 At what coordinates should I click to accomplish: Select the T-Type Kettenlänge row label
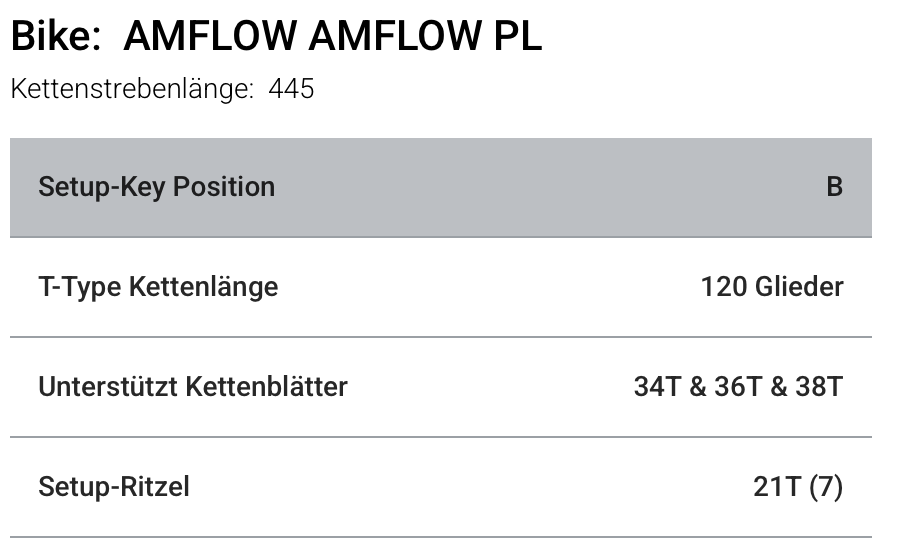click(x=158, y=288)
